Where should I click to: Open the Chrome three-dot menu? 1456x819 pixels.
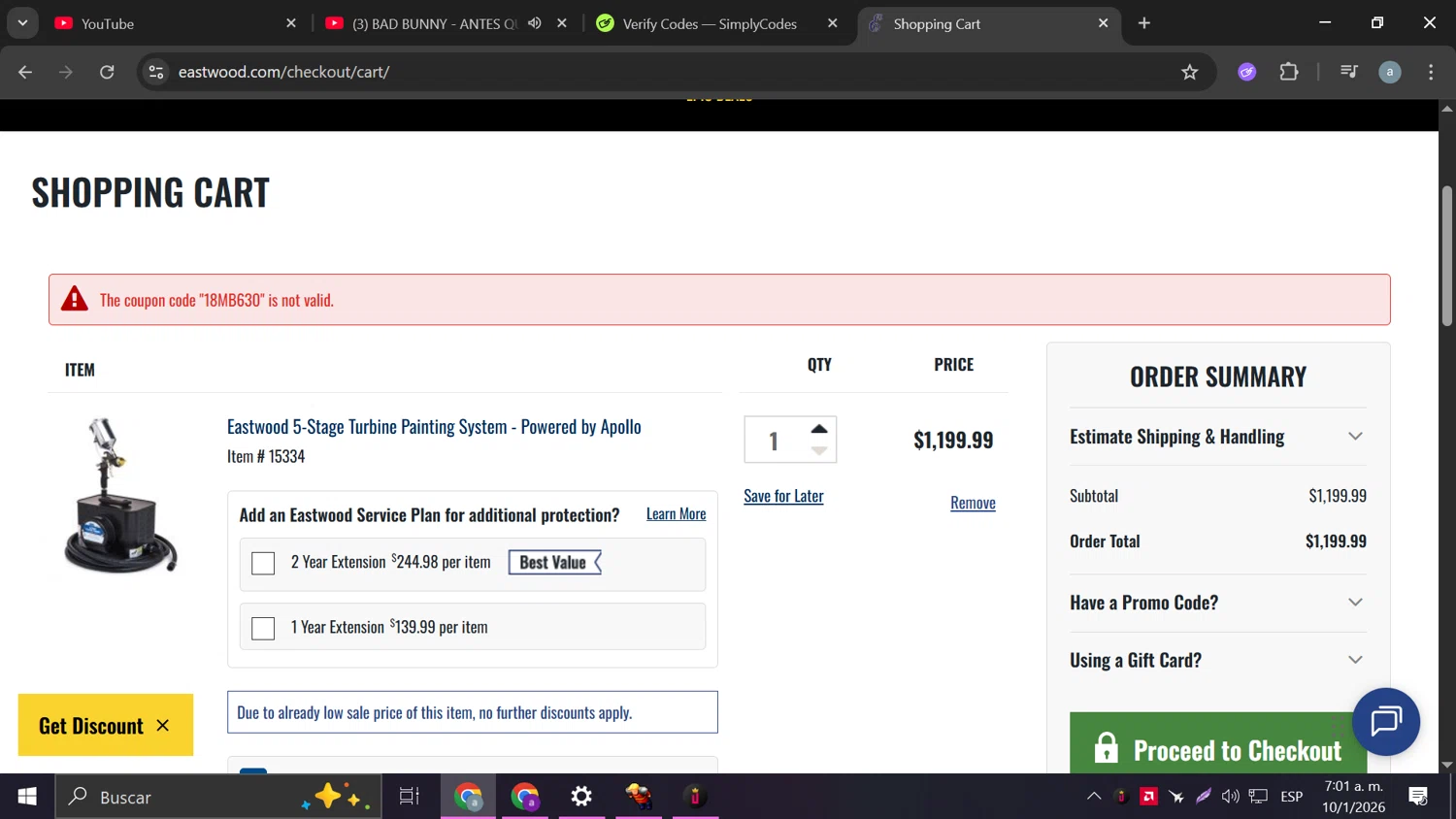coord(1431,72)
